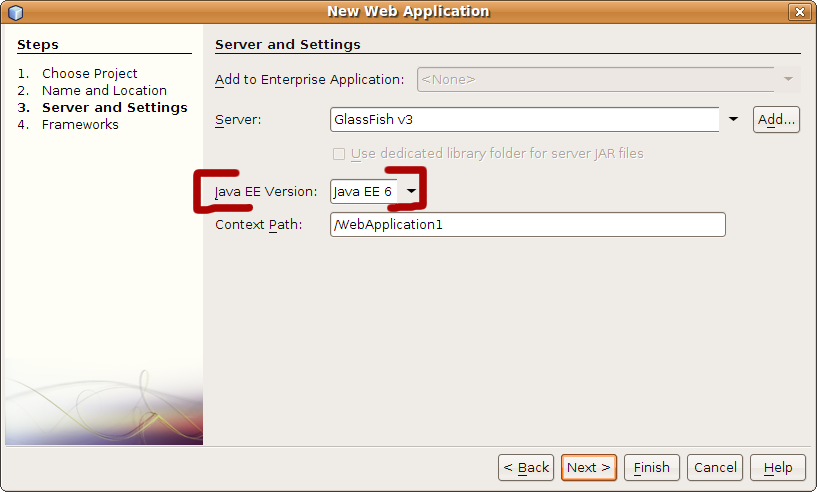This screenshot has height=492, width=817.
Task: Select step 3 Server and Settings text
Action: click(x=115, y=108)
